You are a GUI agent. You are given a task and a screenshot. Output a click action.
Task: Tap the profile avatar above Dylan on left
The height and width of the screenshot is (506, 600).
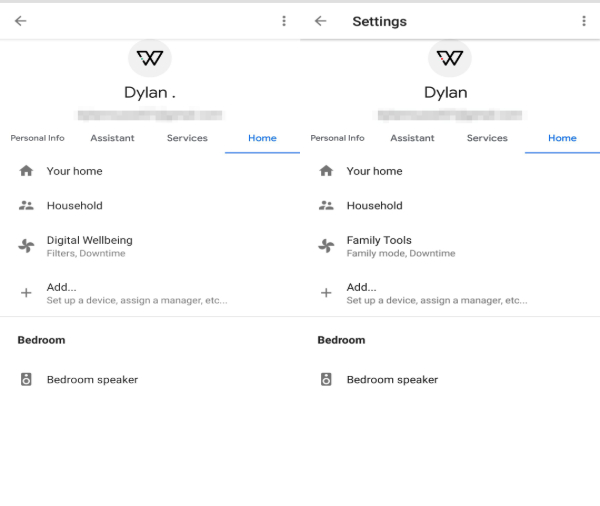150,58
